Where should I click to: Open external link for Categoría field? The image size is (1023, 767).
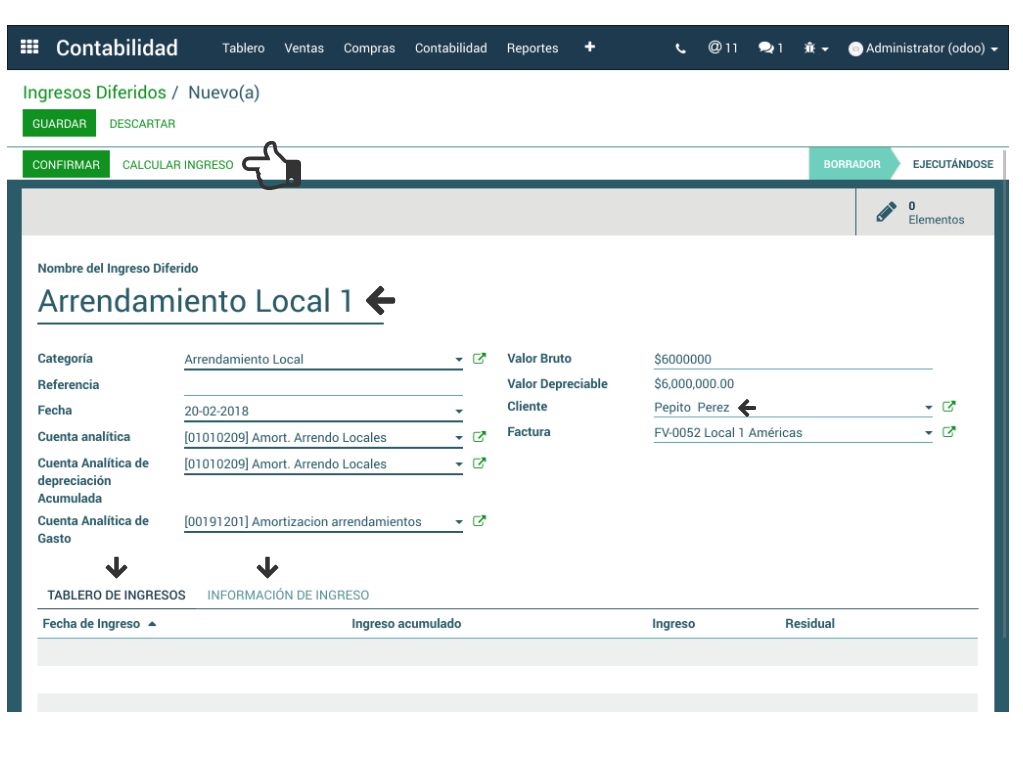[x=479, y=359]
